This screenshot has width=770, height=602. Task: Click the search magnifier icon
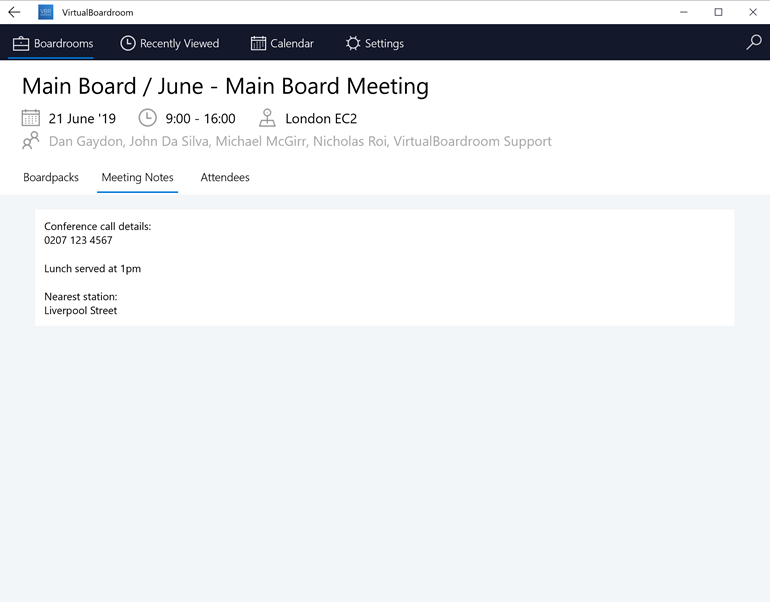pos(754,43)
